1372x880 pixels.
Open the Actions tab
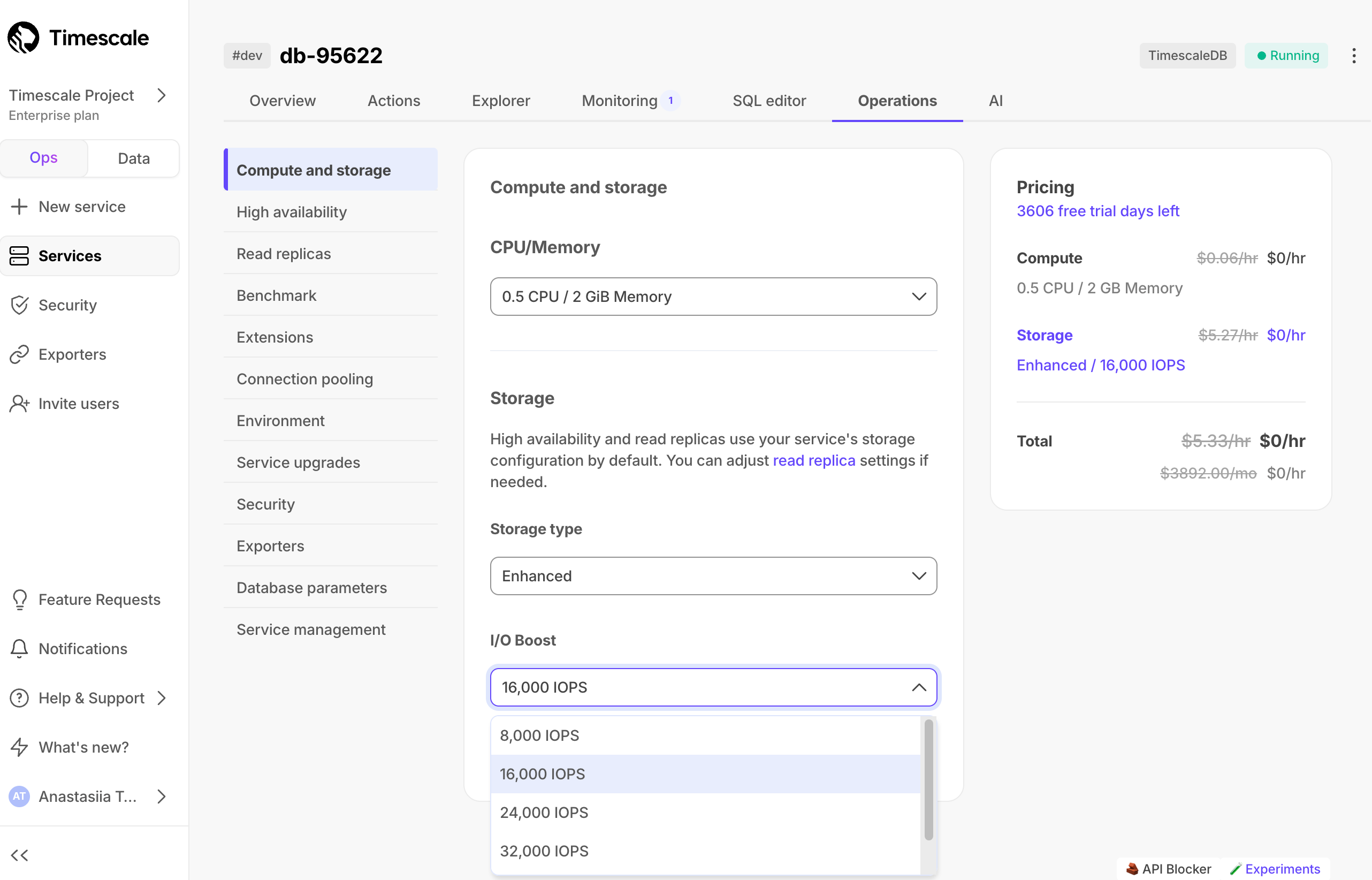(x=394, y=101)
